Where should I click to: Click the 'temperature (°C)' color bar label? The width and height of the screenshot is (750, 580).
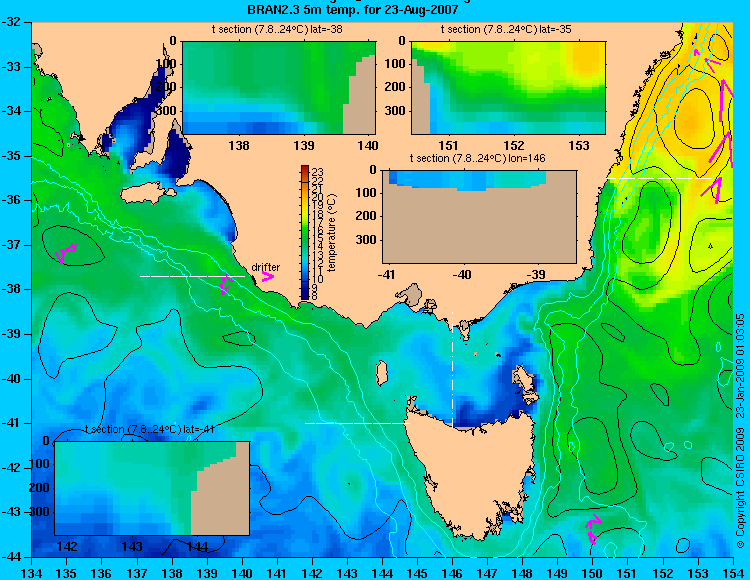coord(332,232)
